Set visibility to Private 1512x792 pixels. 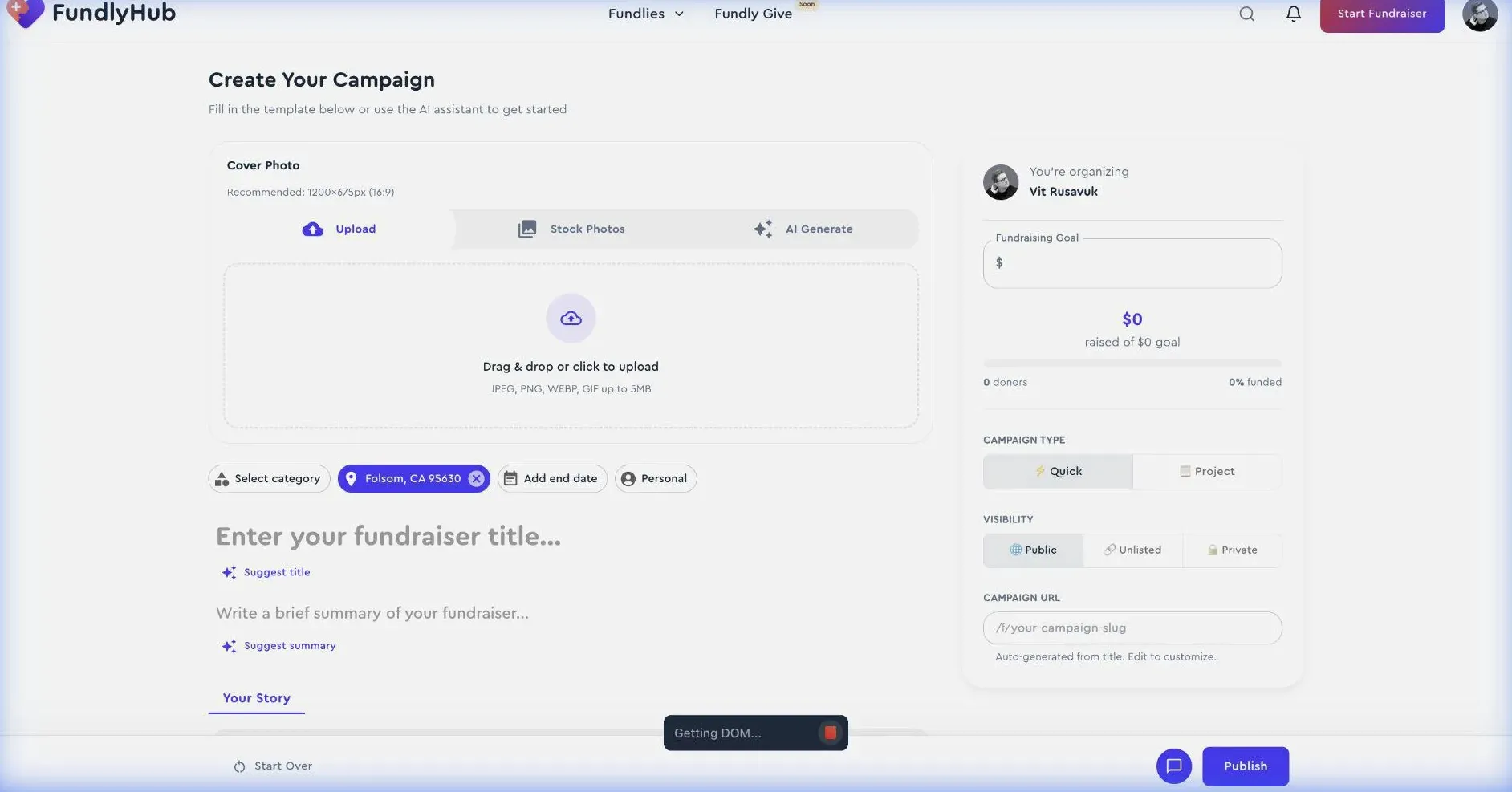coord(1232,550)
